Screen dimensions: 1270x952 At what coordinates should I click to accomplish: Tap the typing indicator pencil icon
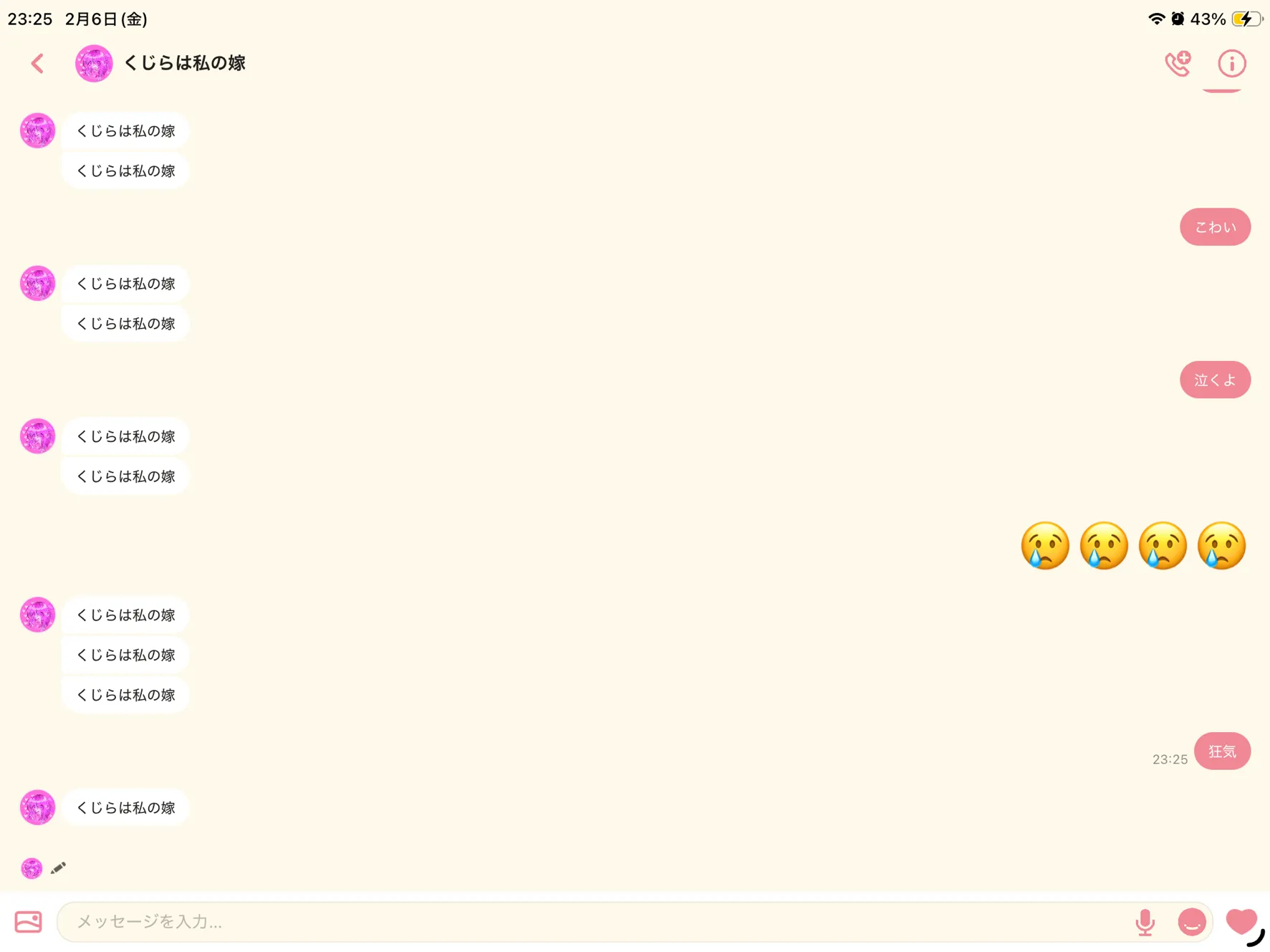click(x=58, y=868)
